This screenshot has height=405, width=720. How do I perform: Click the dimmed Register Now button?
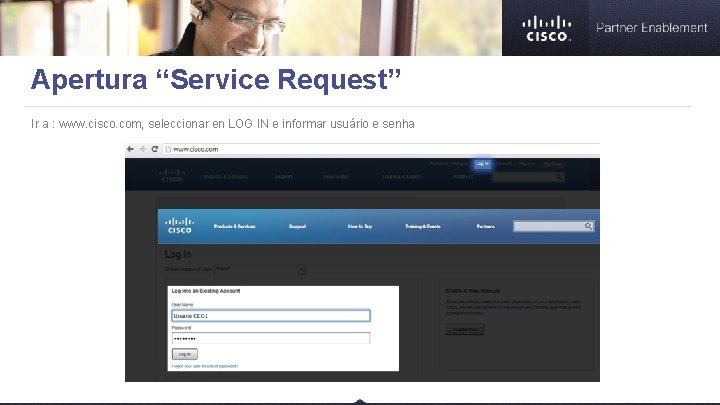[465, 329]
